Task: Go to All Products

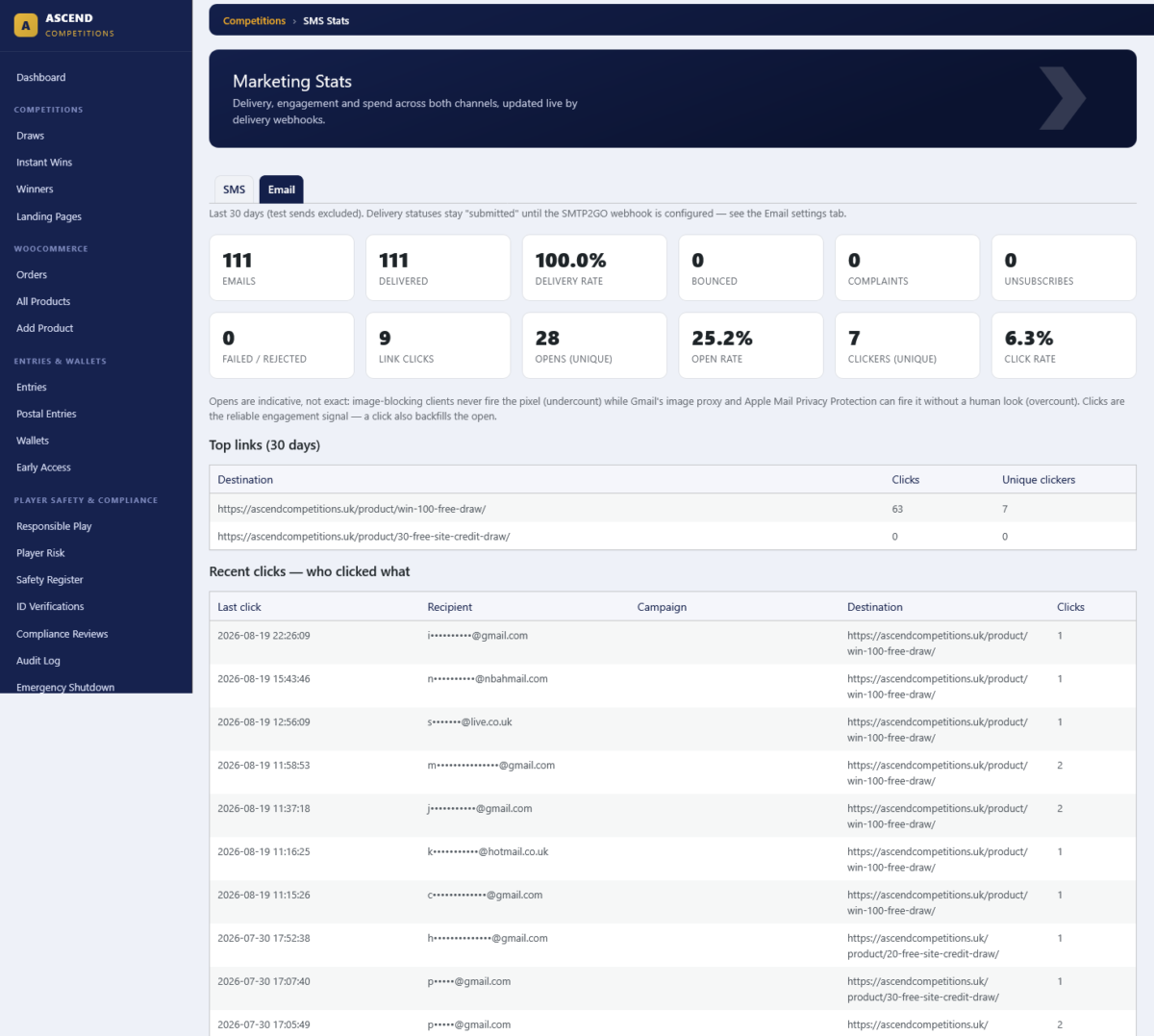Action: 43,302
